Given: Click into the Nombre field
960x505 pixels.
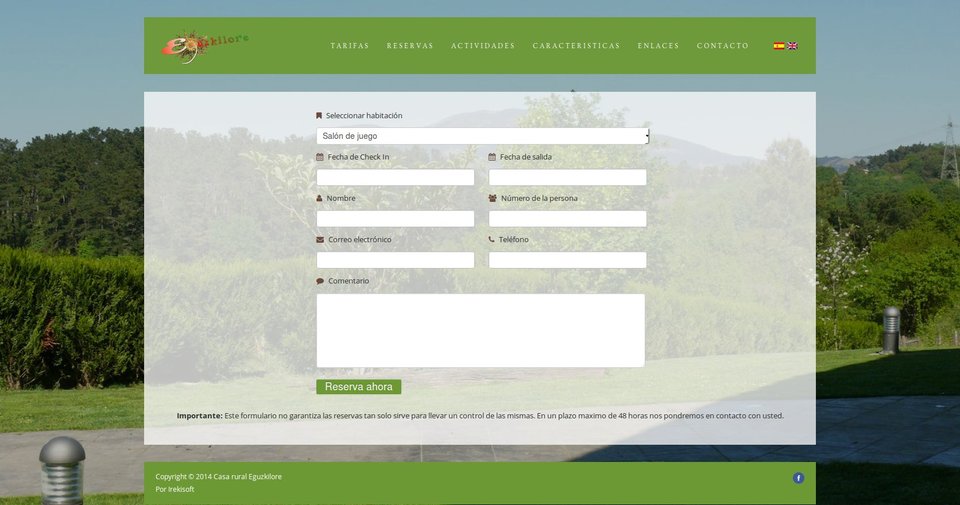Looking at the screenshot, I should pyautogui.click(x=395, y=219).
